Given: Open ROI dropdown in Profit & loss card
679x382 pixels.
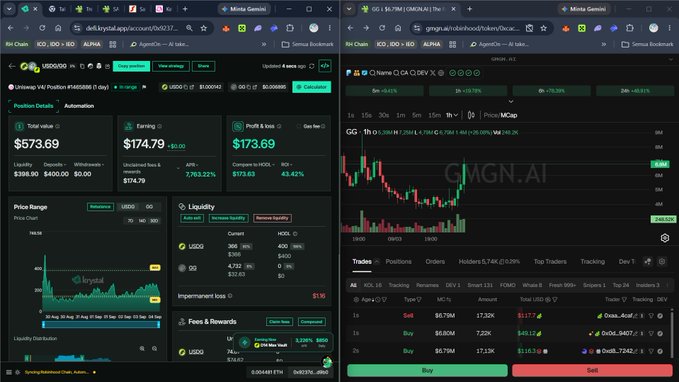Looking at the screenshot, I should (x=287, y=165).
